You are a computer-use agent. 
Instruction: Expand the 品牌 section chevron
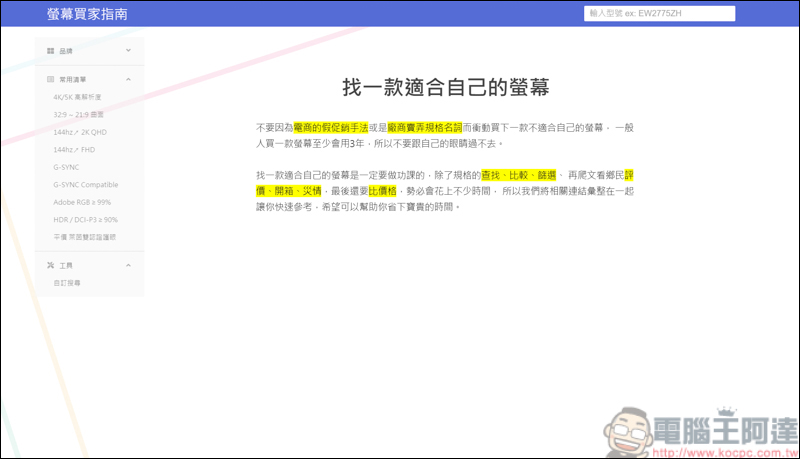pos(128,50)
